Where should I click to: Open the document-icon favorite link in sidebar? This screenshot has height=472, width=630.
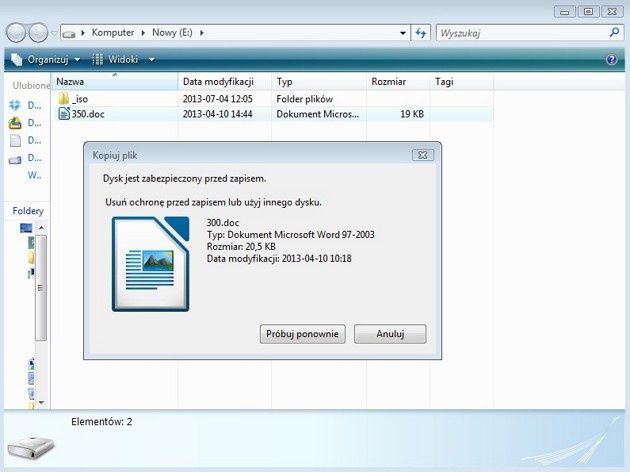click(25, 141)
